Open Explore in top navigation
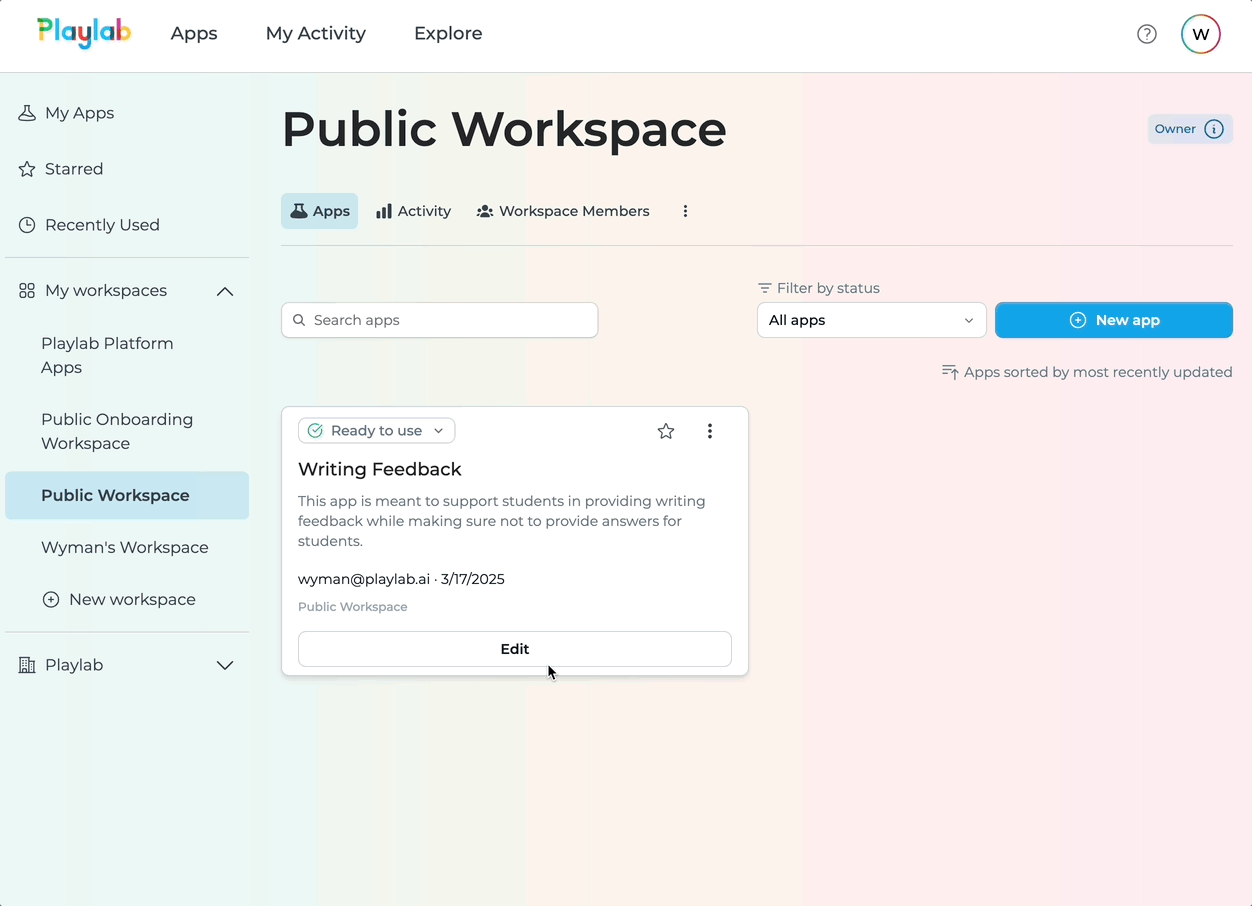This screenshot has width=1252, height=906. click(448, 33)
